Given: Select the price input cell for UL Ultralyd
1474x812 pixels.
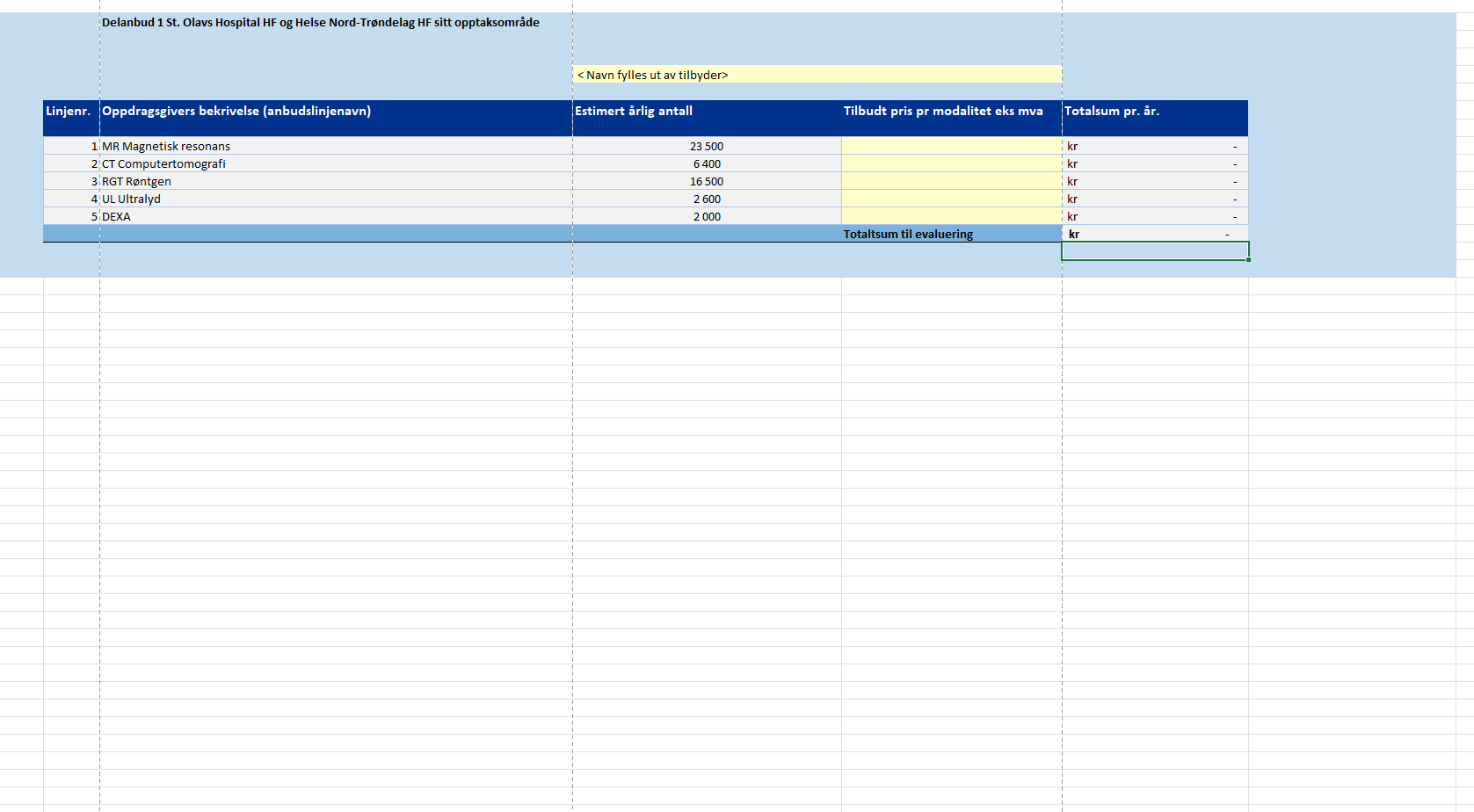Looking at the screenshot, I should 951,199.
